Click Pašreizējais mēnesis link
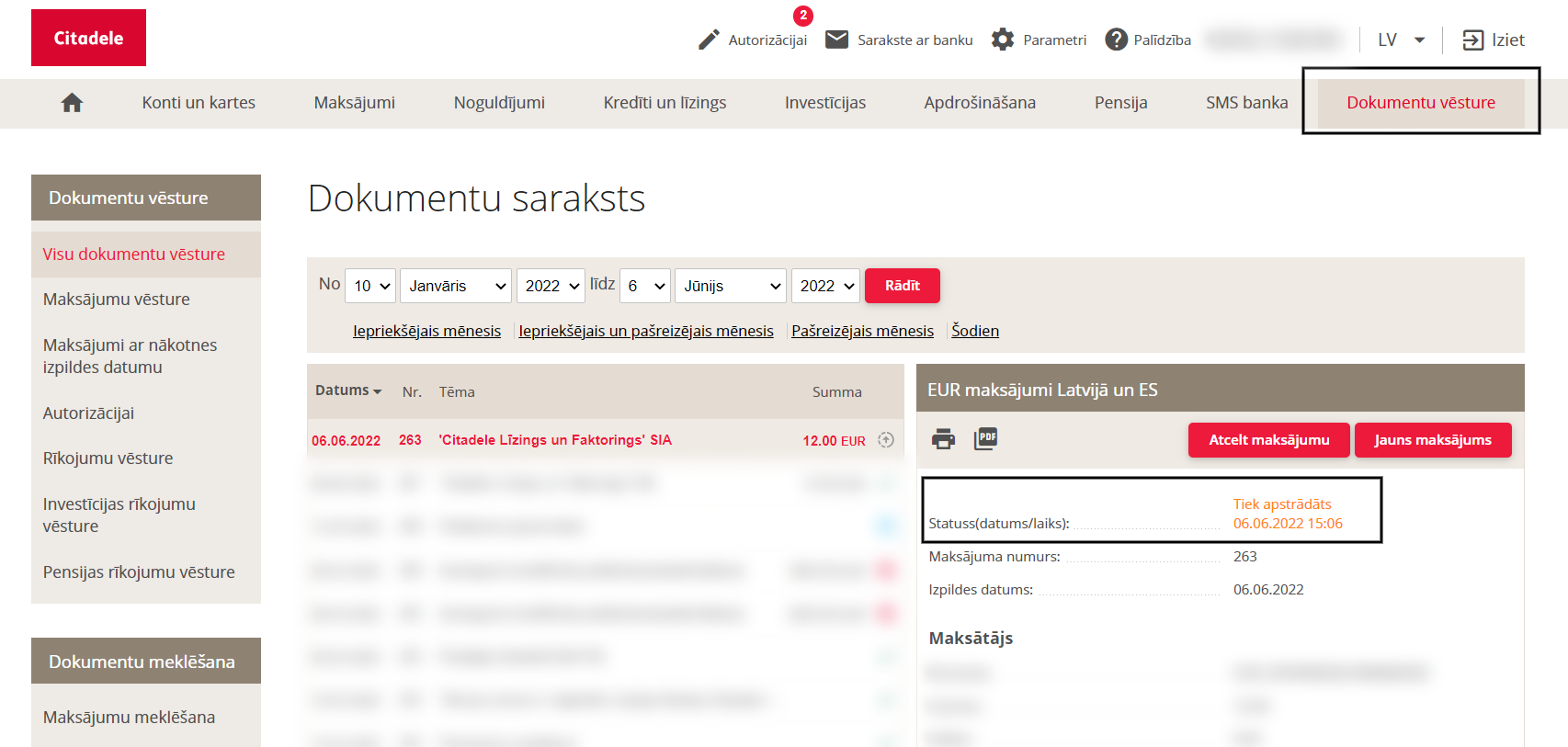The width and height of the screenshot is (1568, 747). (862, 331)
